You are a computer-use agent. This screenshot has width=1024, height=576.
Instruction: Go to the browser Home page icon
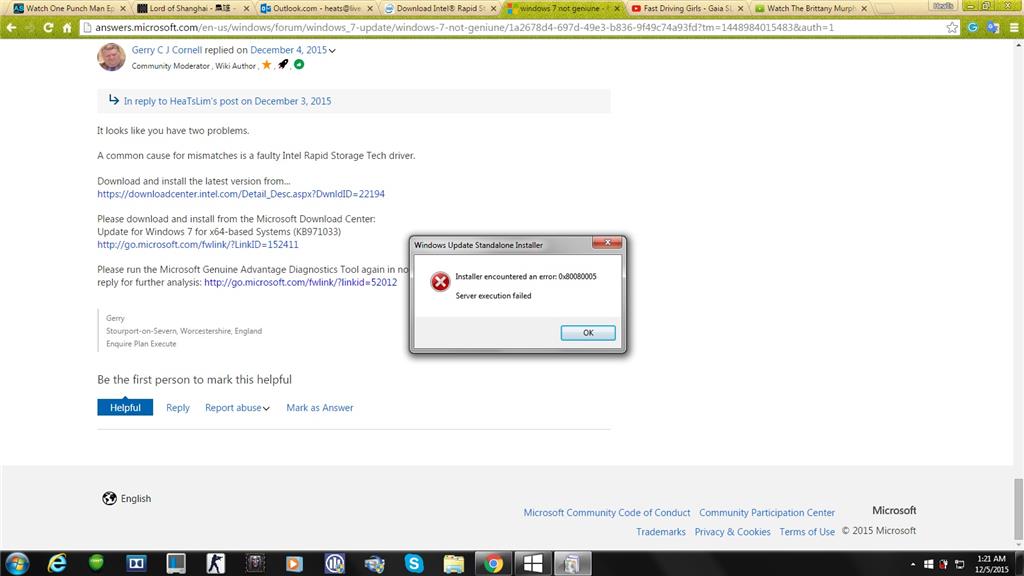tap(67, 27)
